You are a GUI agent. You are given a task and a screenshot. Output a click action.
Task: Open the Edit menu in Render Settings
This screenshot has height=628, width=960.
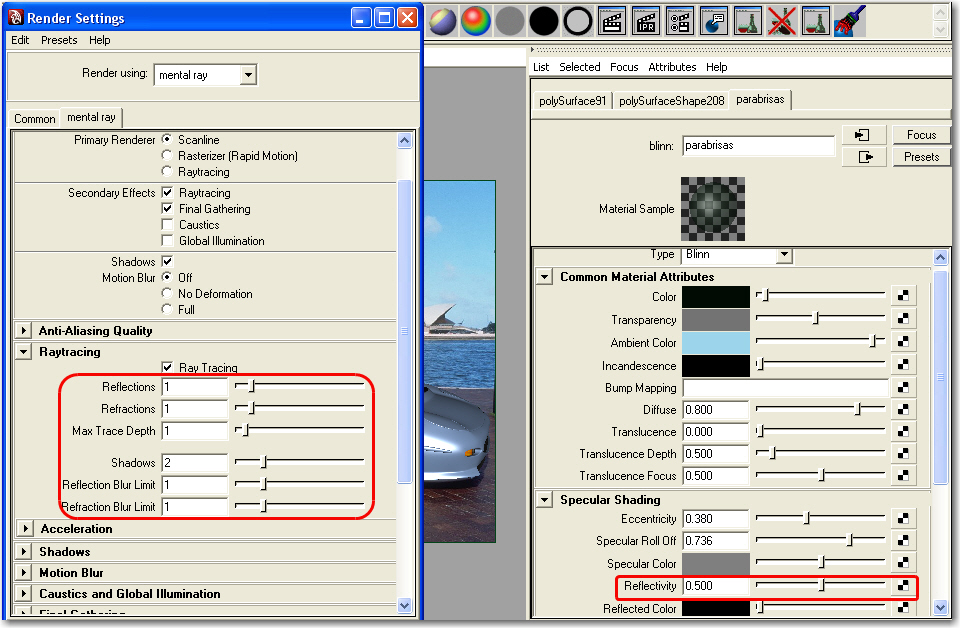(20, 40)
